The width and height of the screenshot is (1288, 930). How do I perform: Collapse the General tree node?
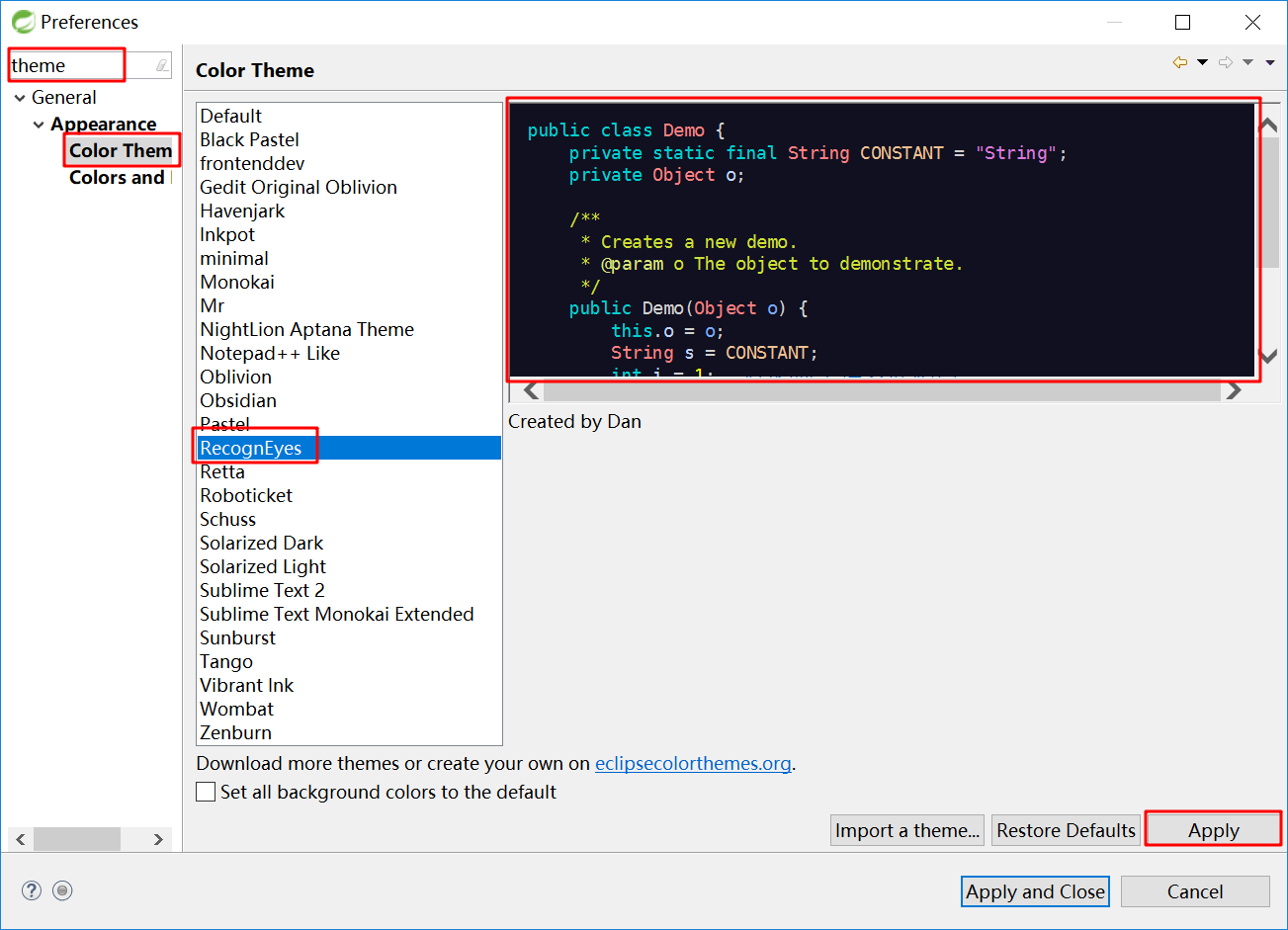[20, 98]
